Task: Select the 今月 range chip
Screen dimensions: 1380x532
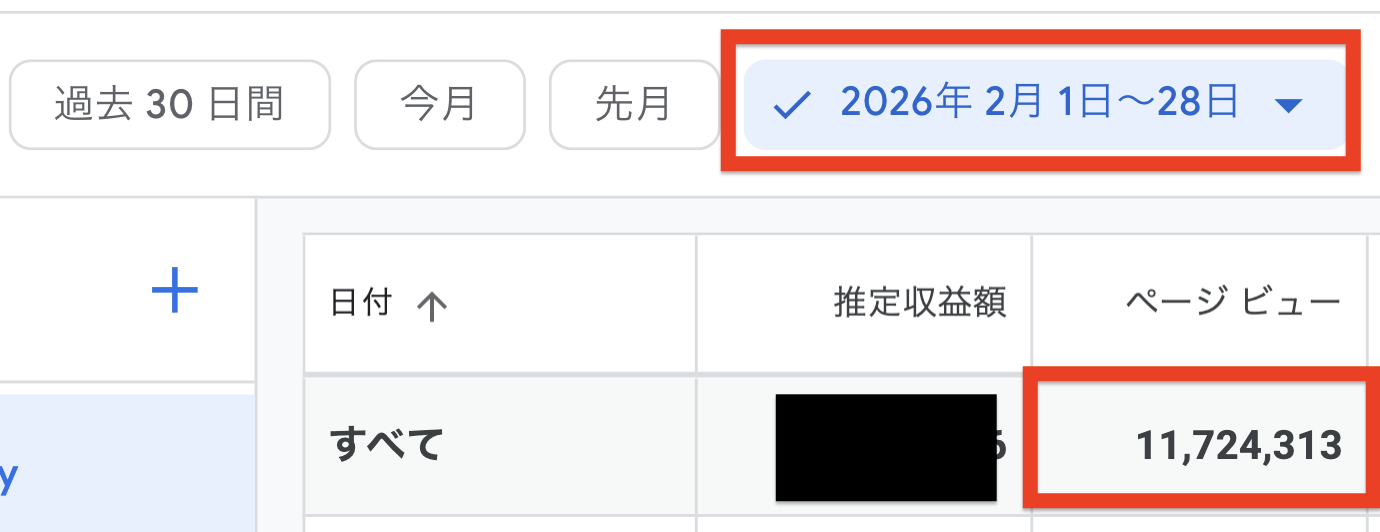Action: 440,105
